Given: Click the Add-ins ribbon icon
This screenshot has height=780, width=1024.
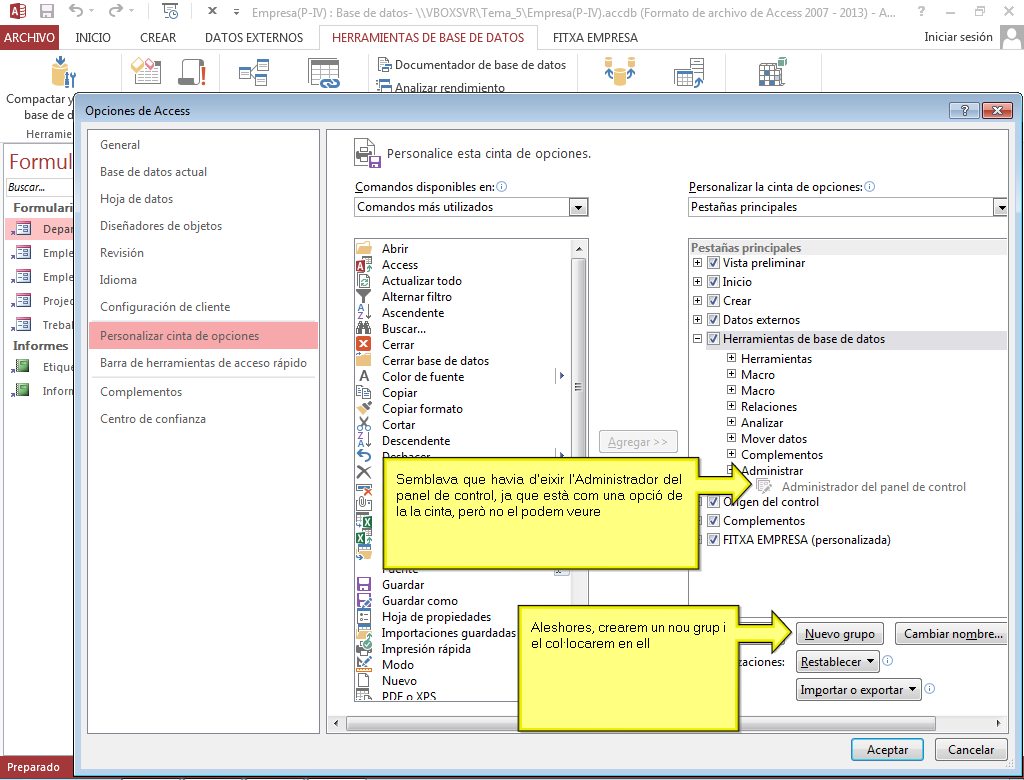Looking at the screenshot, I should pos(773,72).
